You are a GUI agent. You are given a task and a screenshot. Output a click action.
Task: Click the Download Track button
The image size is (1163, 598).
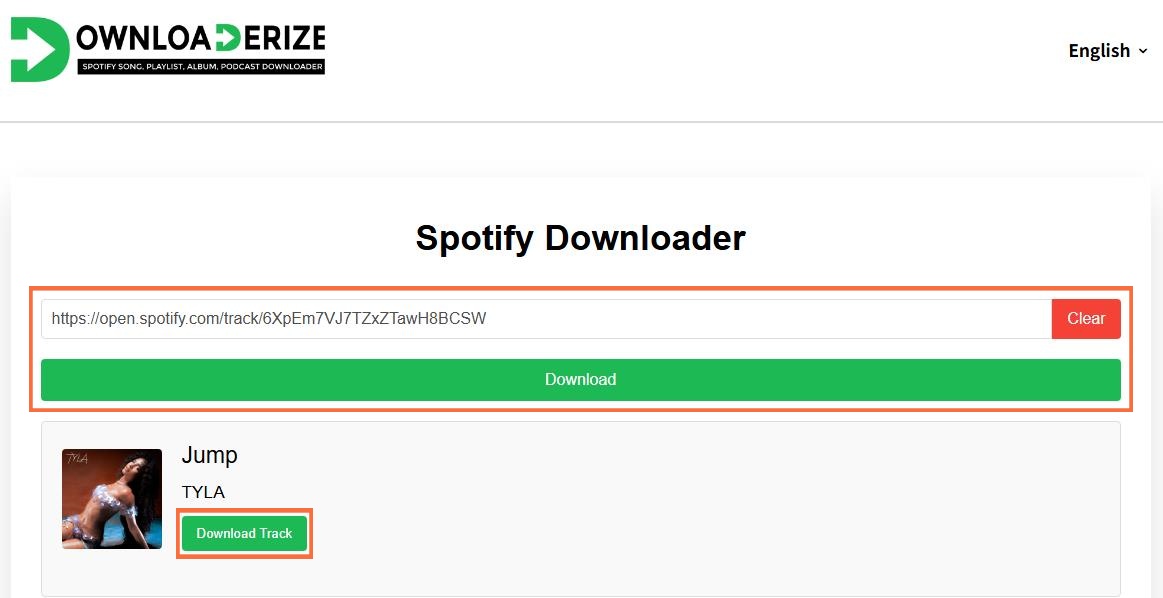click(244, 534)
